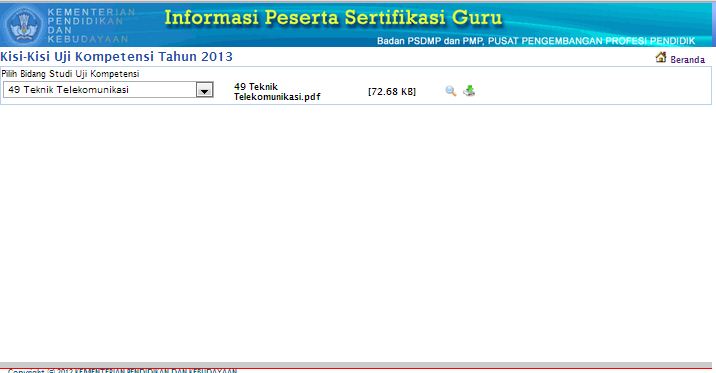The image size is (716, 373).
Task: Click the Pilih Bidang Studi Uji Kompetensi label
Action: point(70,74)
